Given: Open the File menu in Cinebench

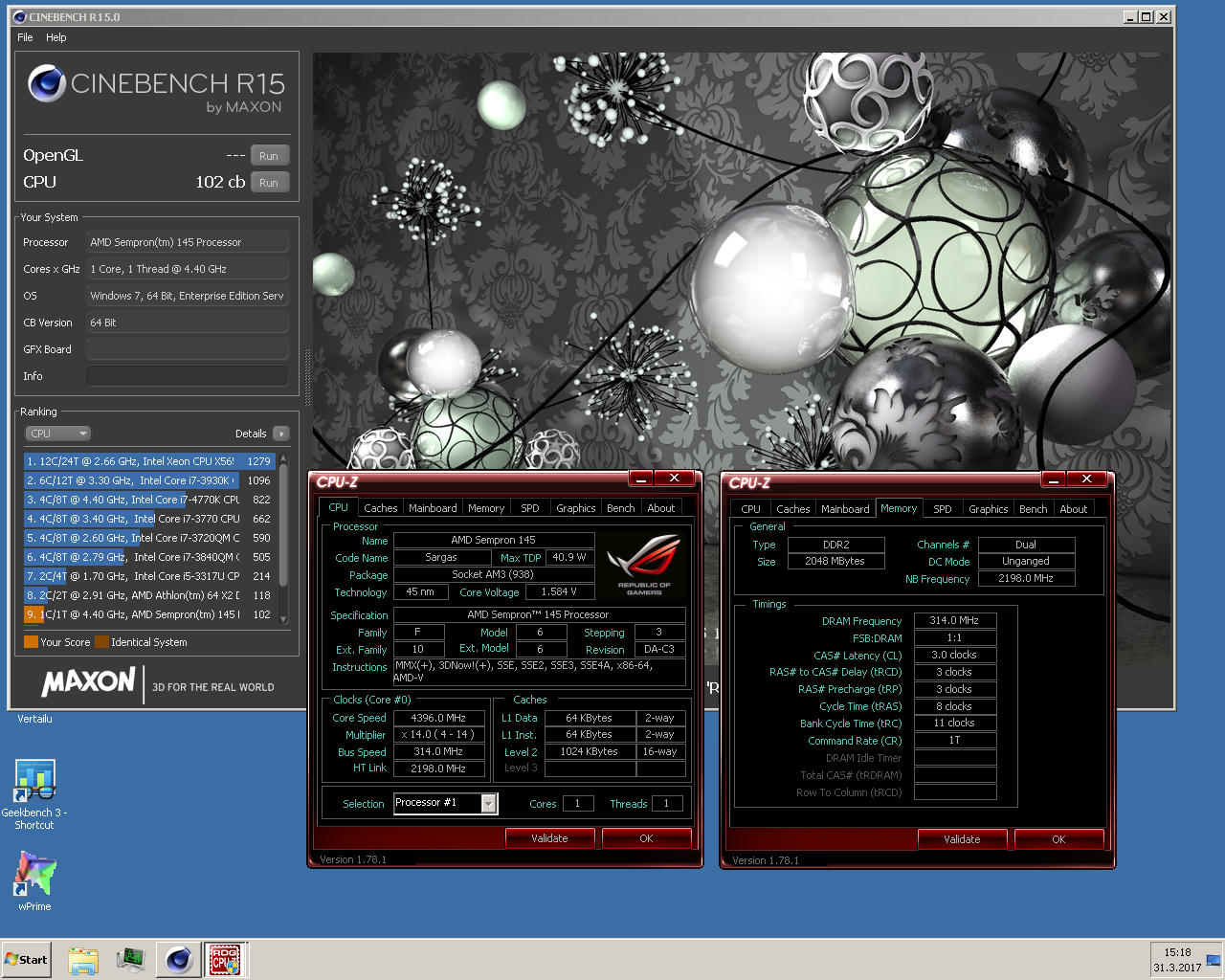Looking at the screenshot, I should pos(25,37).
